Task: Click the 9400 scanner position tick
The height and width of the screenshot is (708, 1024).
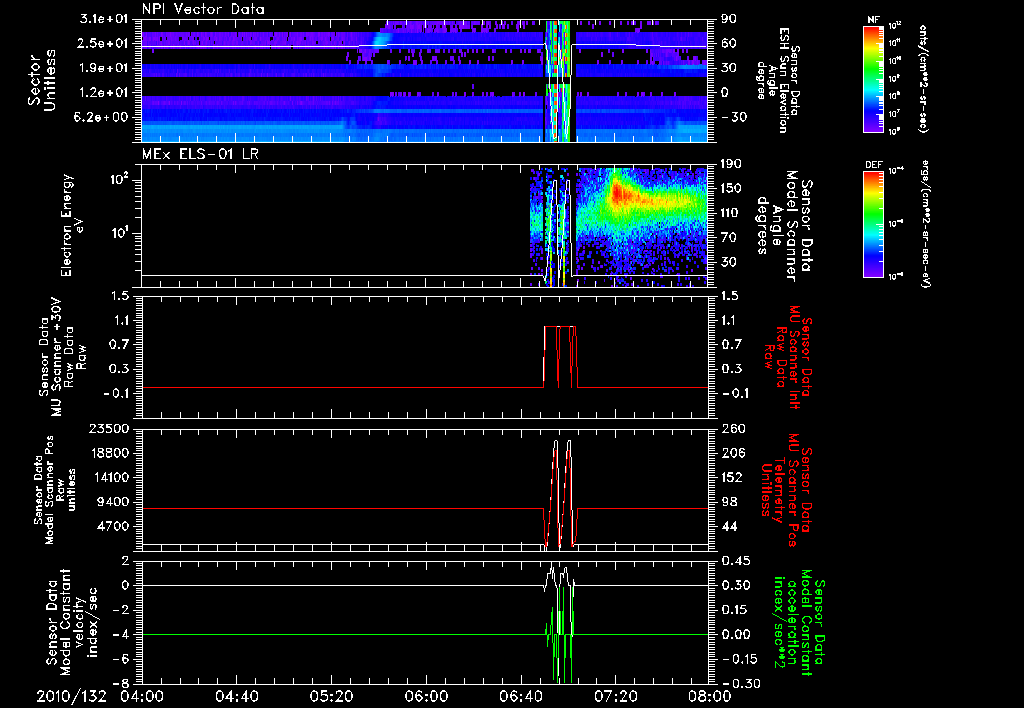Action: [113, 502]
